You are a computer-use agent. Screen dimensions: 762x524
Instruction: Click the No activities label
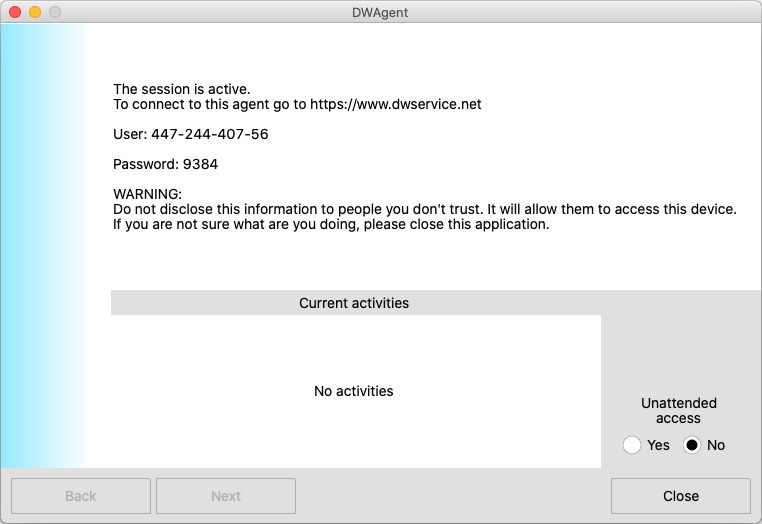tap(354, 391)
